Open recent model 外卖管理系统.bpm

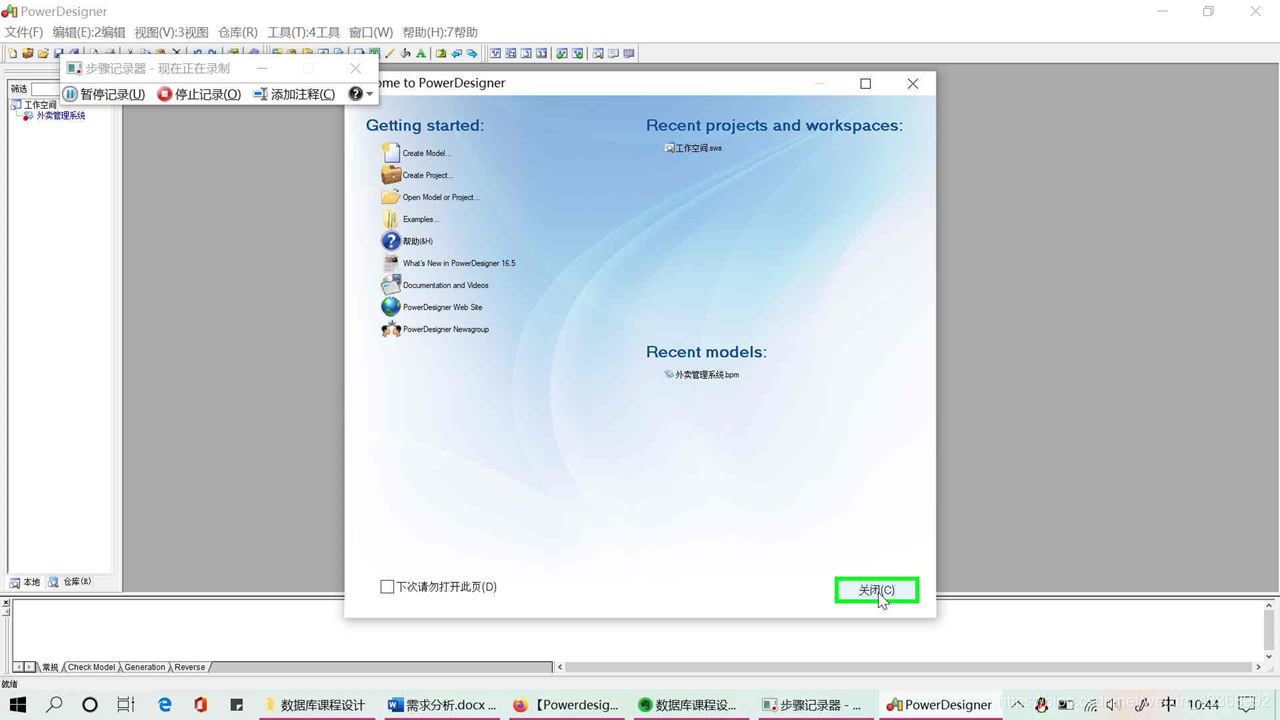click(702, 375)
